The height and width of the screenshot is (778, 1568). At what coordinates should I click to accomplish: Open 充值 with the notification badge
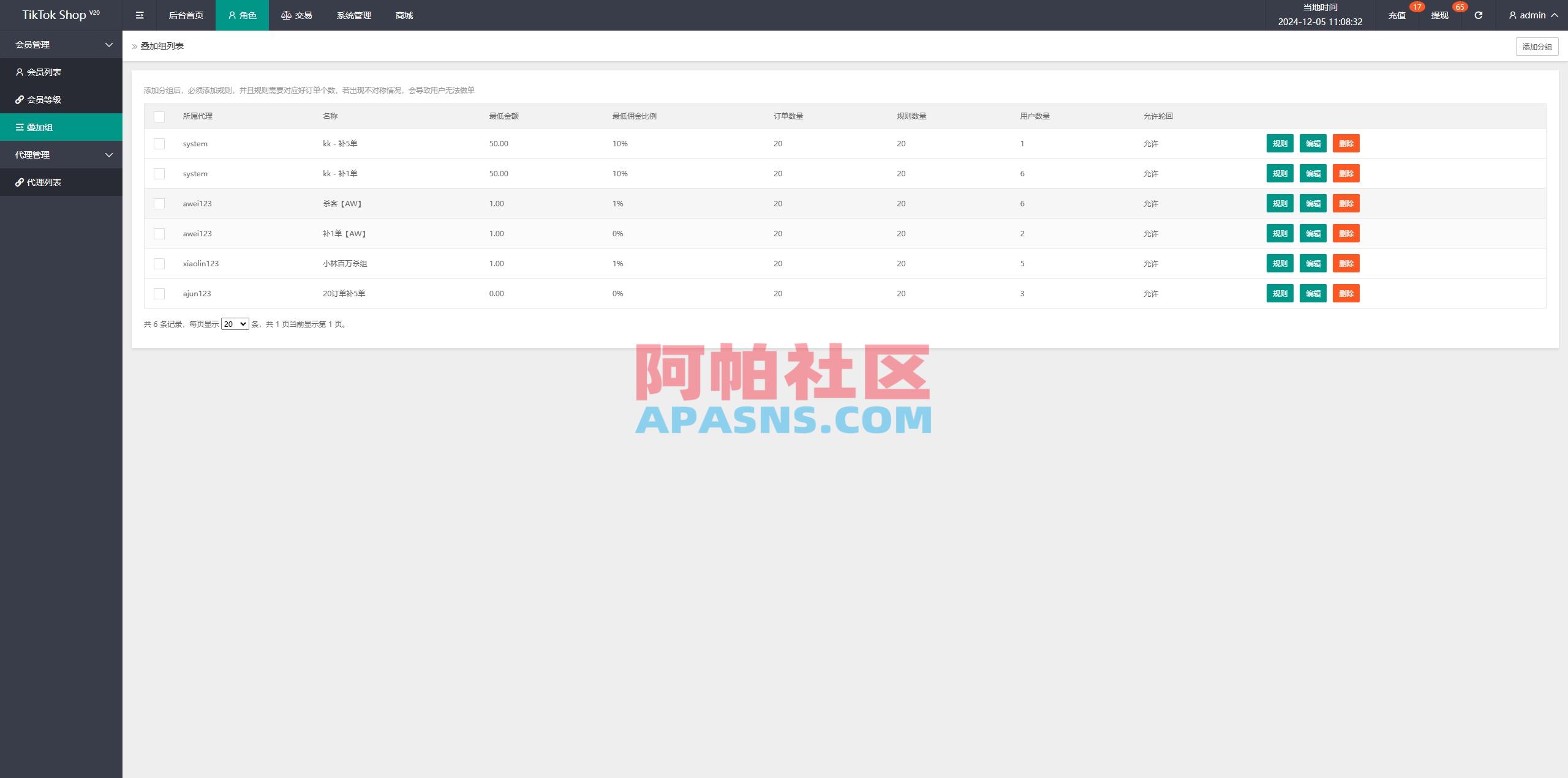1397,15
